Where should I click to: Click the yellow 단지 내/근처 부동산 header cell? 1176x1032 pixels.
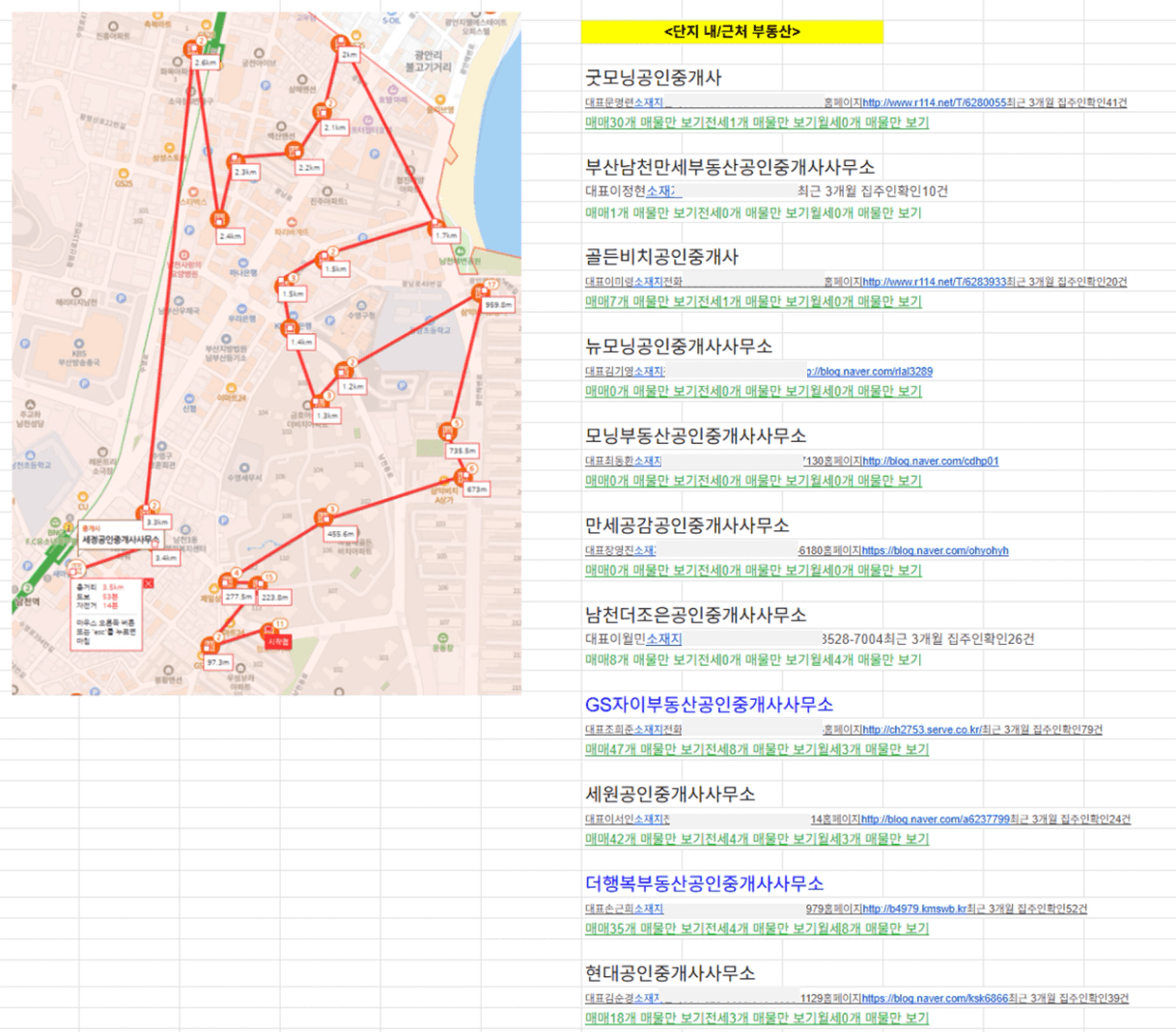(732, 32)
